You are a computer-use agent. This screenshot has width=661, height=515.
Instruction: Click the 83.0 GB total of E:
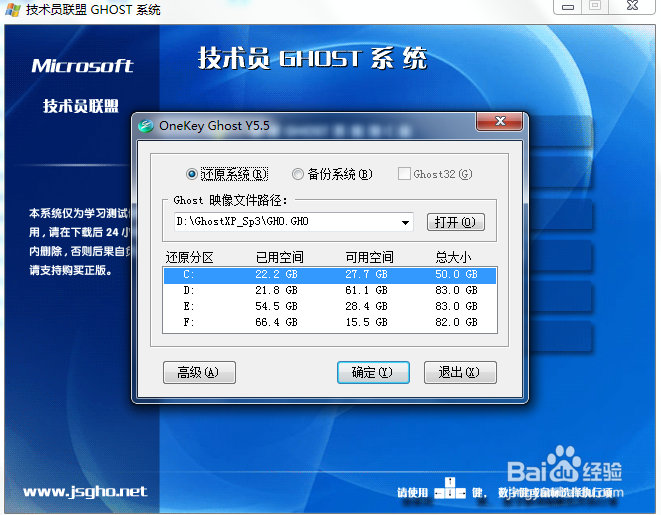point(456,306)
